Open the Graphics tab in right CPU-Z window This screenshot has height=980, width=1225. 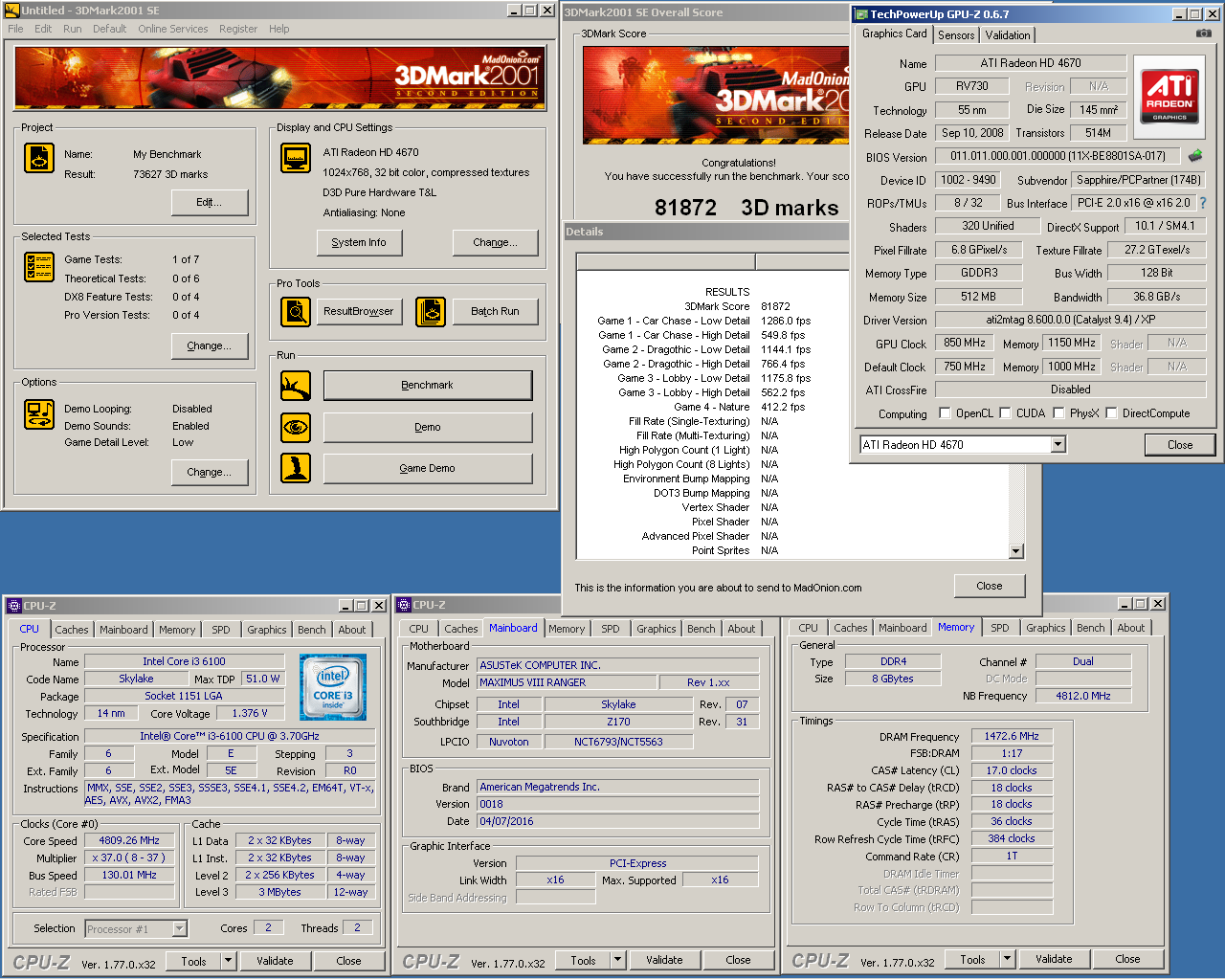pos(1045,628)
